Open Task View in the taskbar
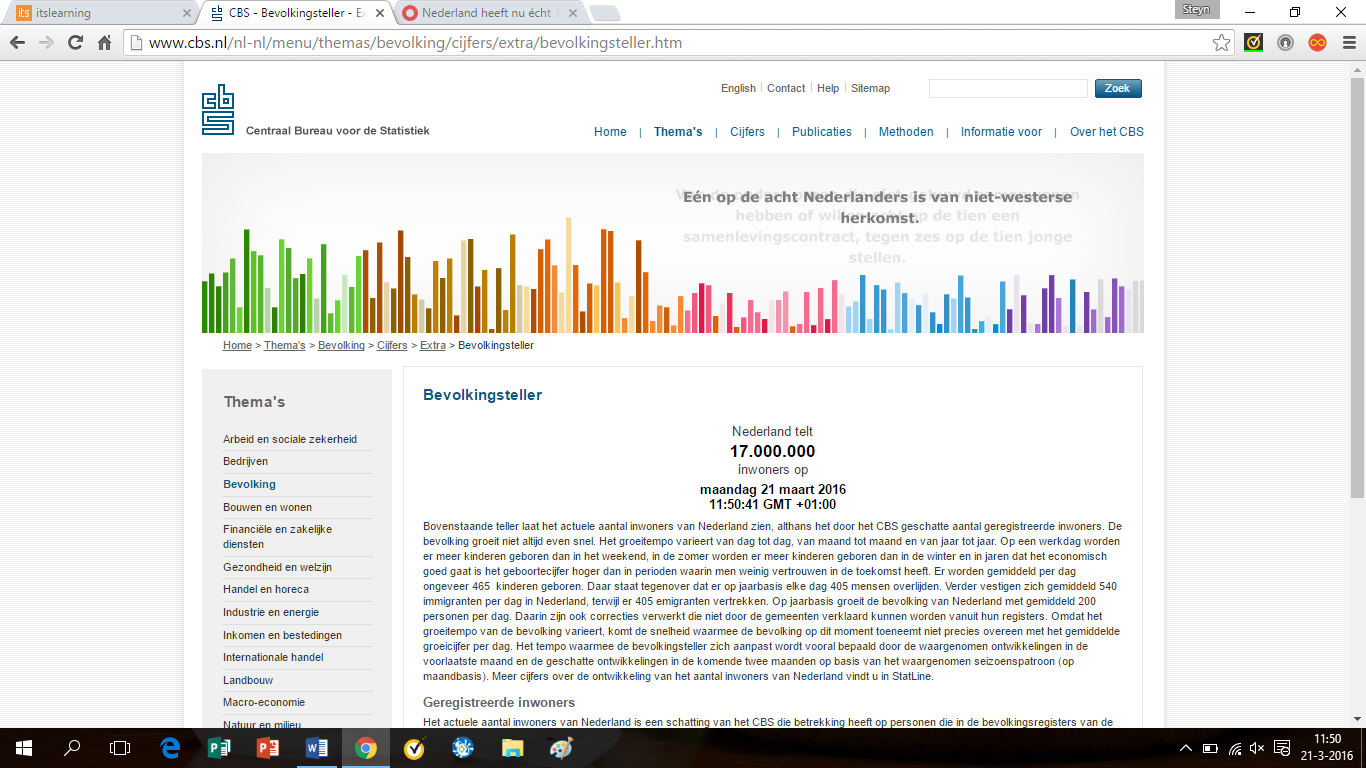1366x768 pixels. [120, 747]
